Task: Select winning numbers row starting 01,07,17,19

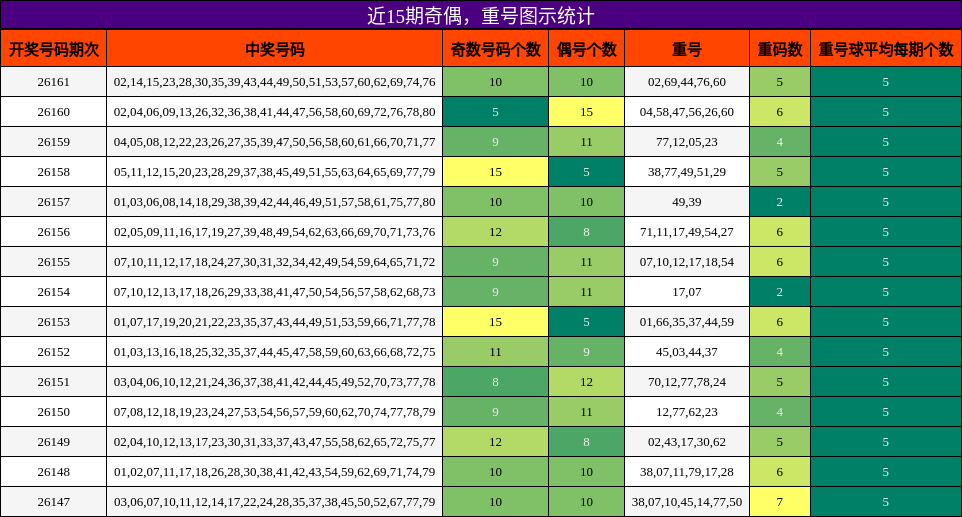Action: pos(274,322)
